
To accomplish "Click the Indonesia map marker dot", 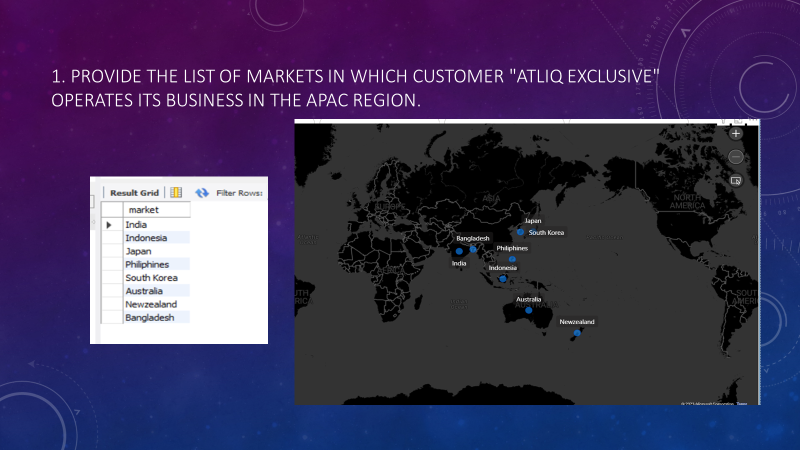I will pyautogui.click(x=503, y=279).
